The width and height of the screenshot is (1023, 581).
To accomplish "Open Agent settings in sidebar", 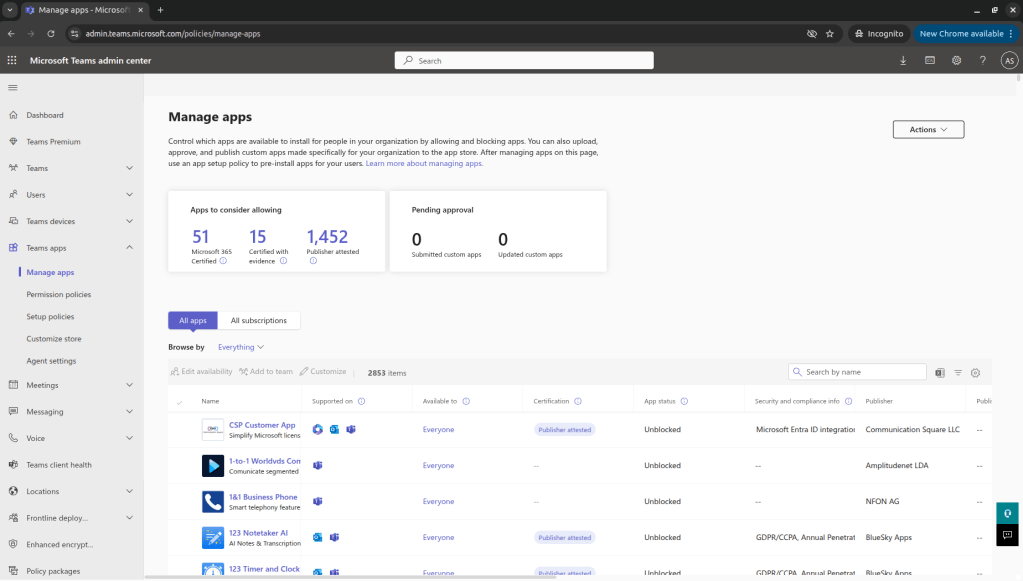I will pyautogui.click(x=51, y=361).
